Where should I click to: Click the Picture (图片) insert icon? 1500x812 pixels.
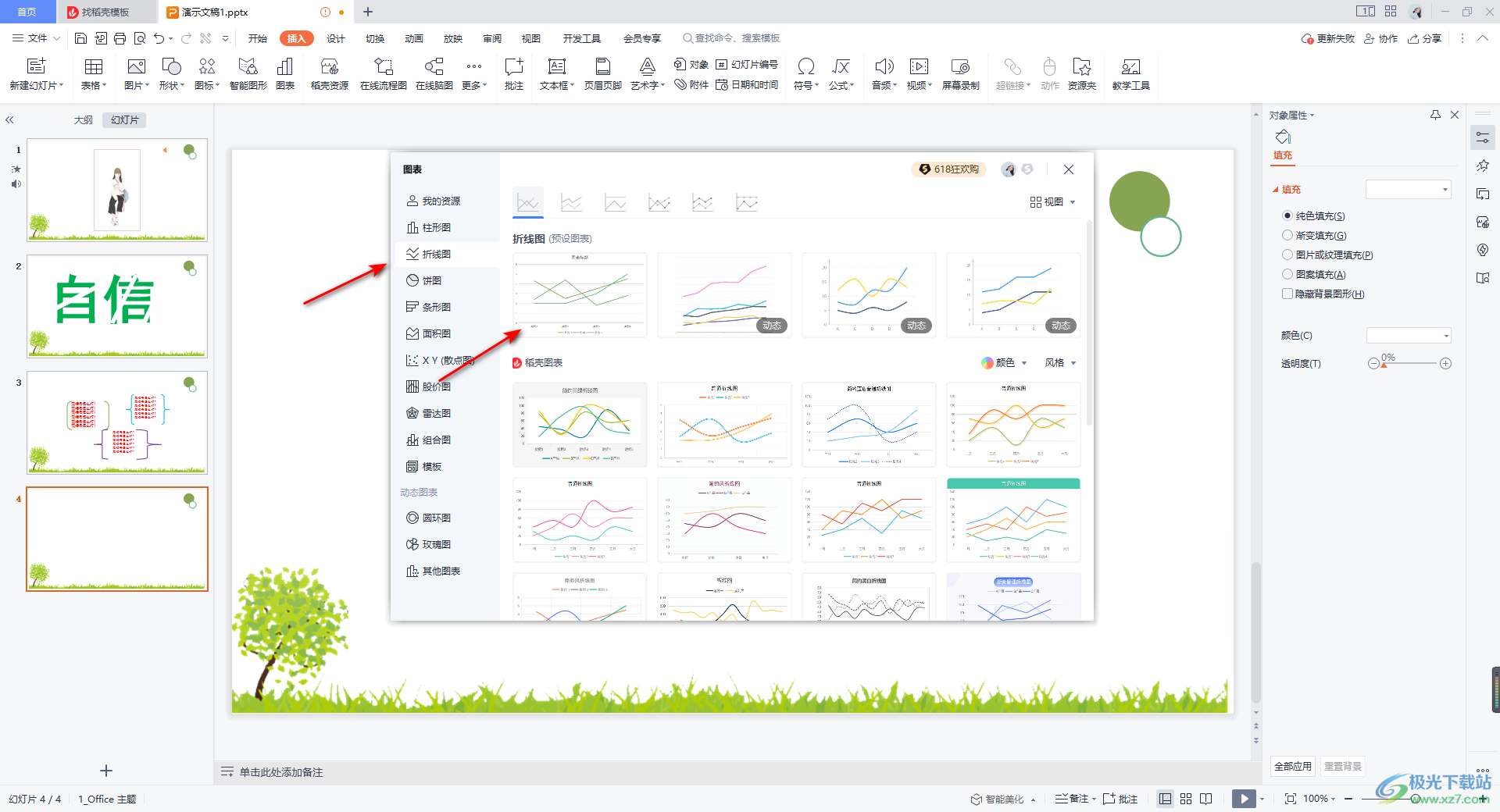(x=137, y=74)
